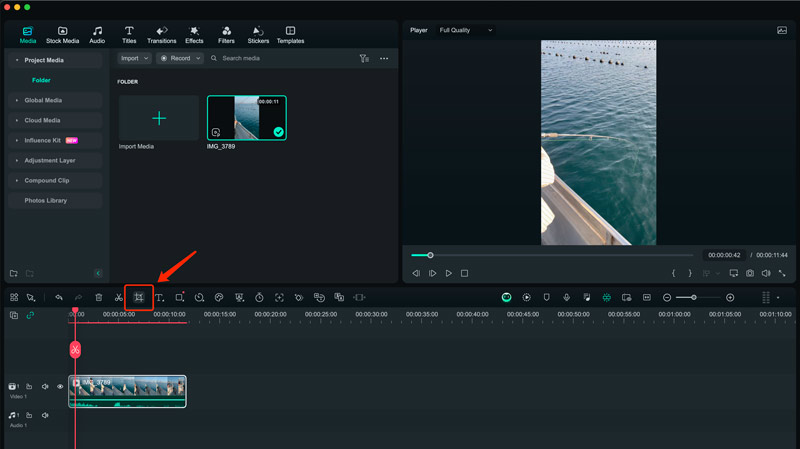Switch to the Transitions tab
This screenshot has width=800, height=449.
coord(161,35)
